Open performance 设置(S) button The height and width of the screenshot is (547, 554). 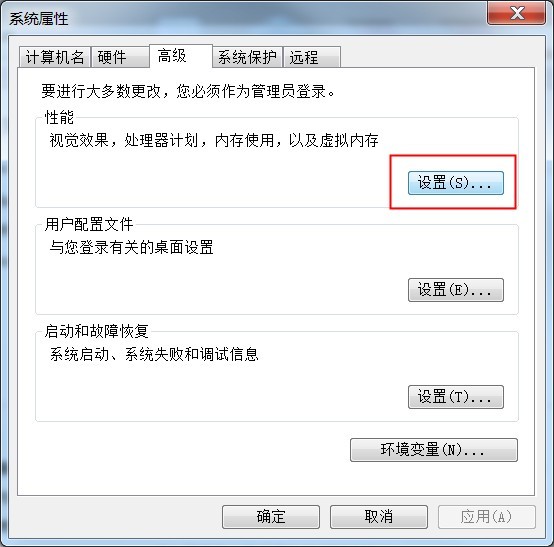(456, 183)
